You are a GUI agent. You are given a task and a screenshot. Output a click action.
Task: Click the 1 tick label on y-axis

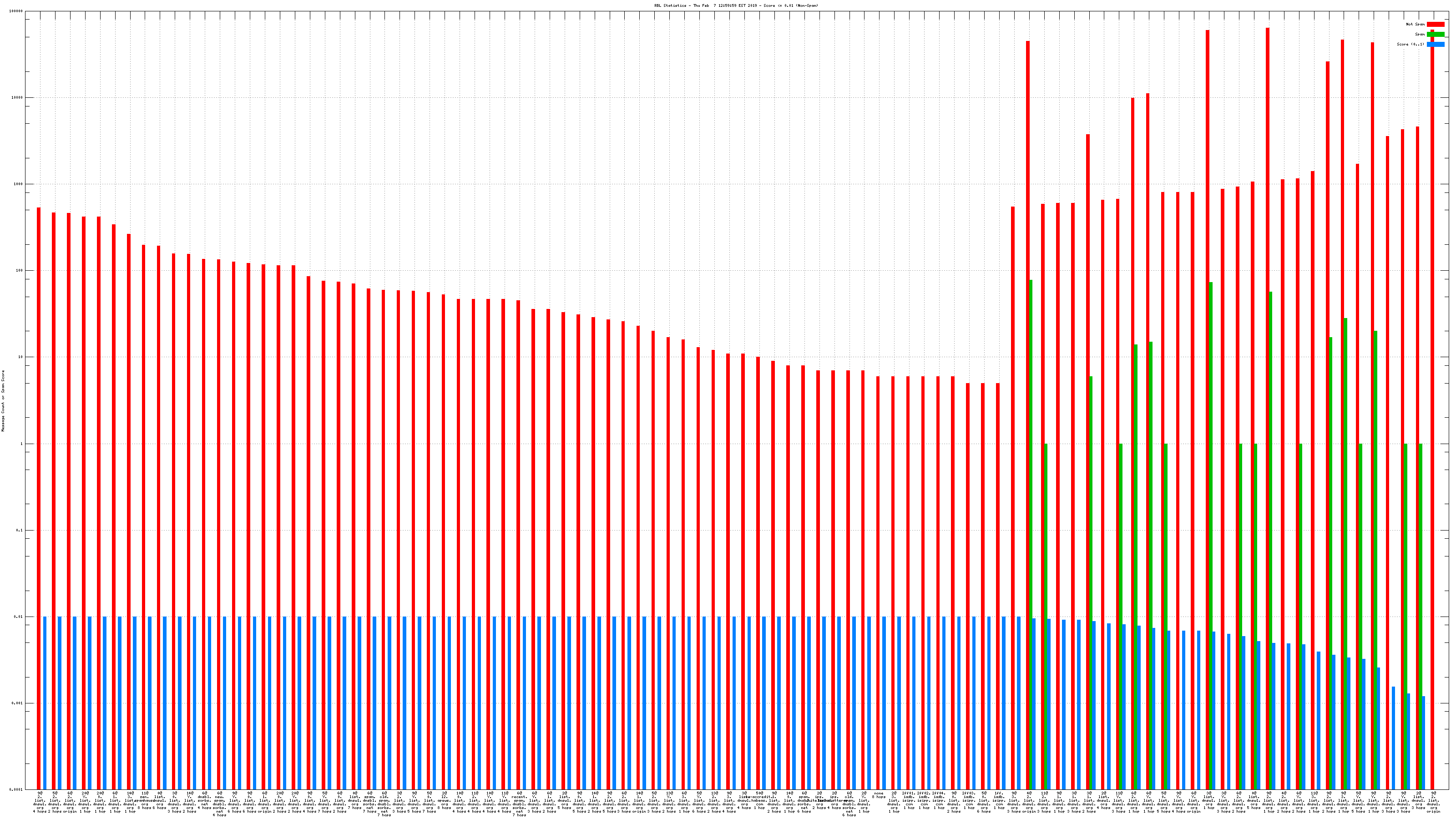click(x=22, y=444)
